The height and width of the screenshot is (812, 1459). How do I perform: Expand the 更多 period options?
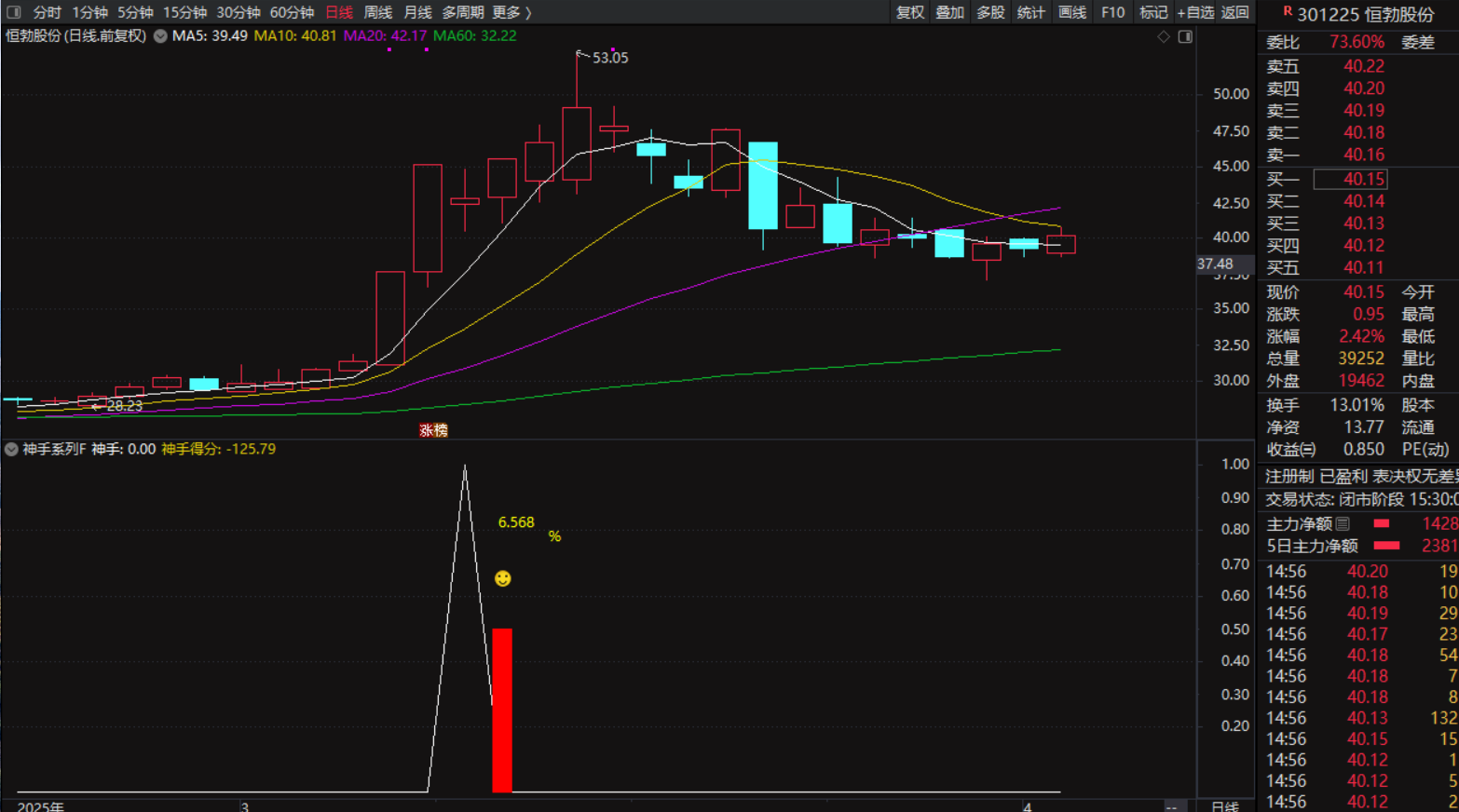pyautogui.click(x=511, y=12)
